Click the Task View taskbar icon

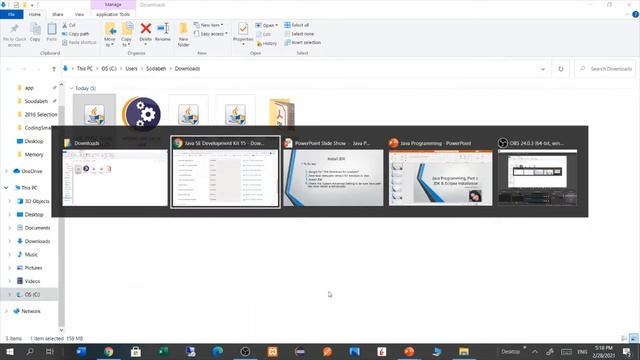tap(49, 352)
